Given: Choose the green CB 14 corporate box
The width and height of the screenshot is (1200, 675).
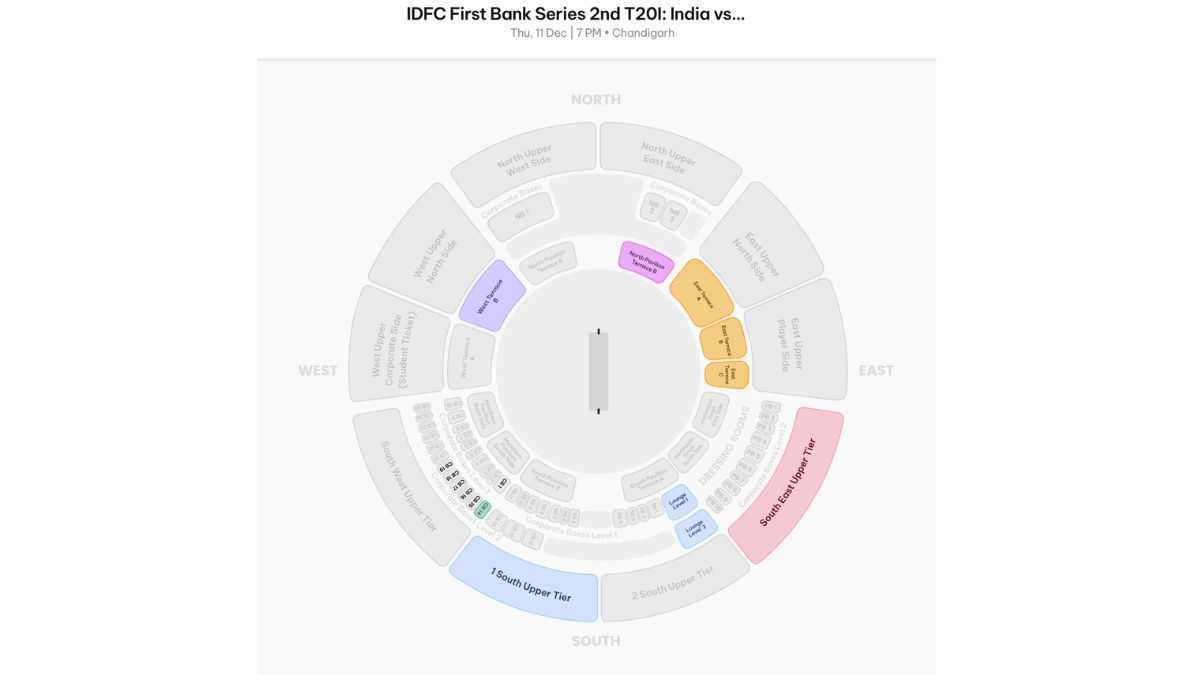Looking at the screenshot, I should point(482,509).
